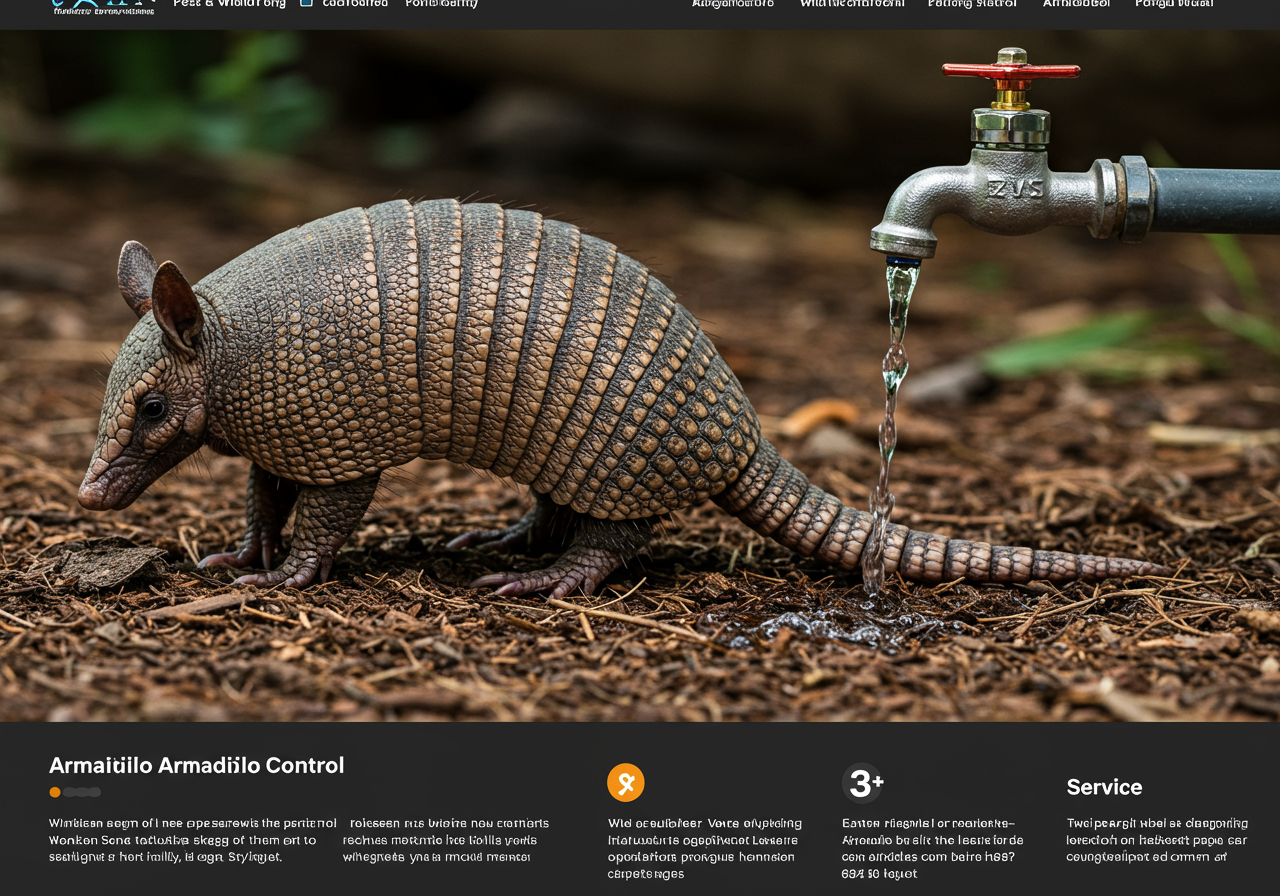Image resolution: width=1280 pixels, height=896 pixels.
Task: Click the small blue icon beside Customized
Action: point(305,5)
